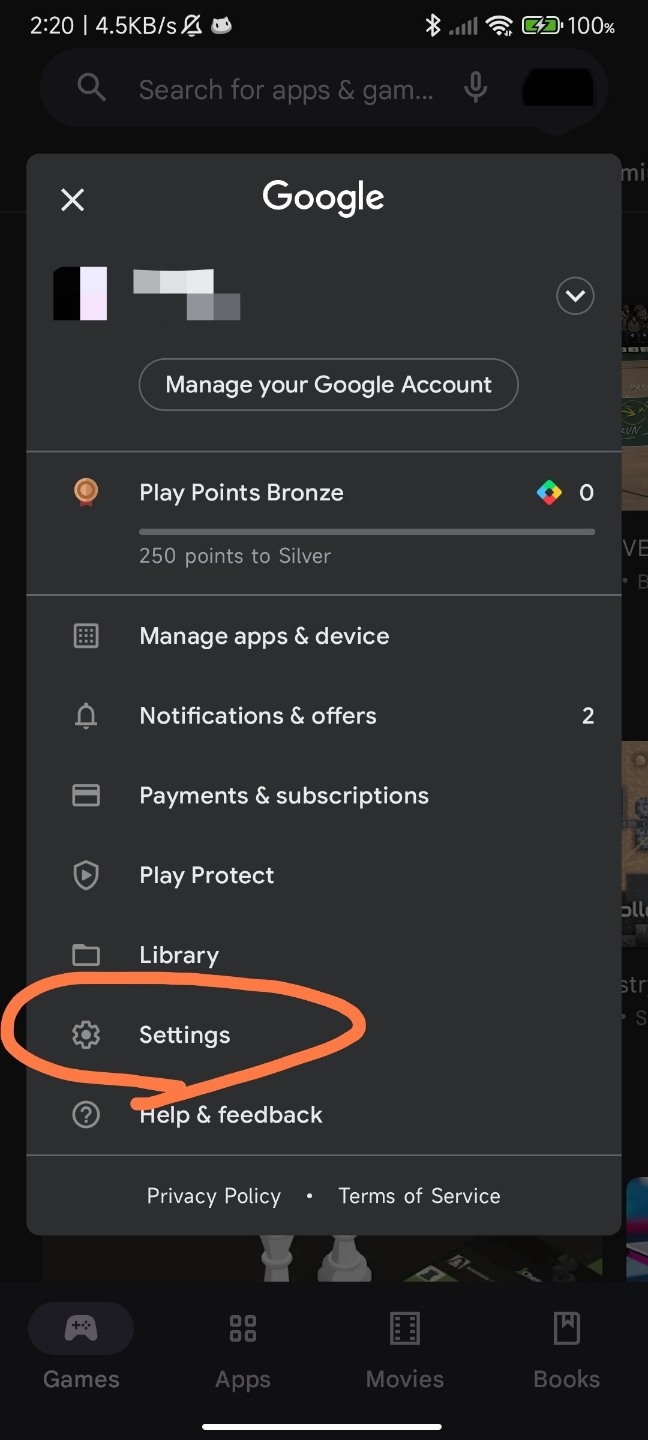The width and height of the screenshot is (648, 1440).
Task: Switch to the Books tab
Action: (567, 1351)
